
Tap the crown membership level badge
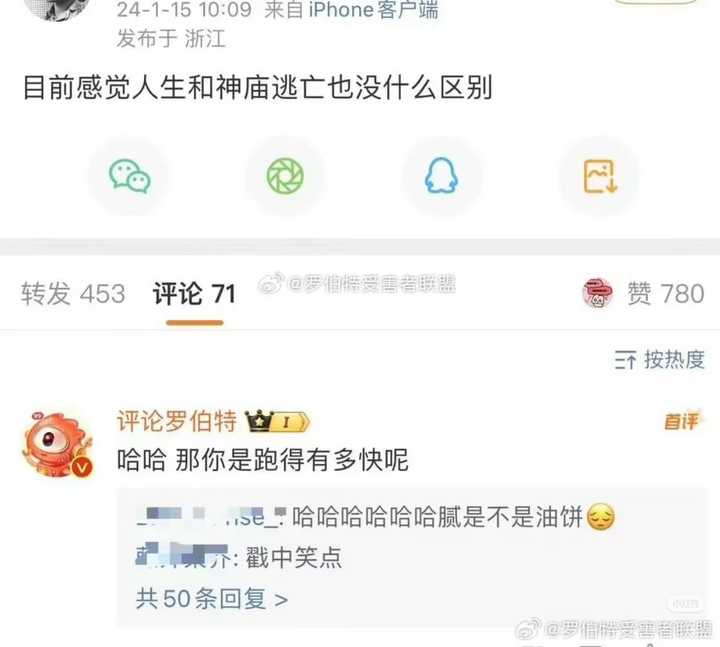(x=277, y=421)
